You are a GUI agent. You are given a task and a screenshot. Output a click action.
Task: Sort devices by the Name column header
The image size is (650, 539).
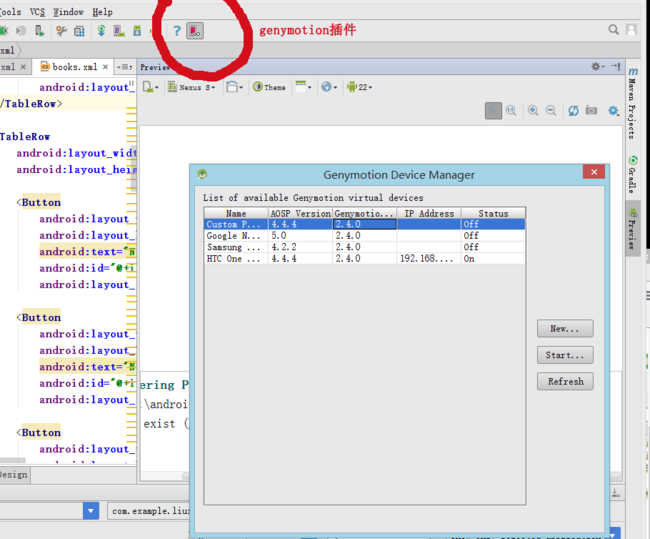point(236,213)
